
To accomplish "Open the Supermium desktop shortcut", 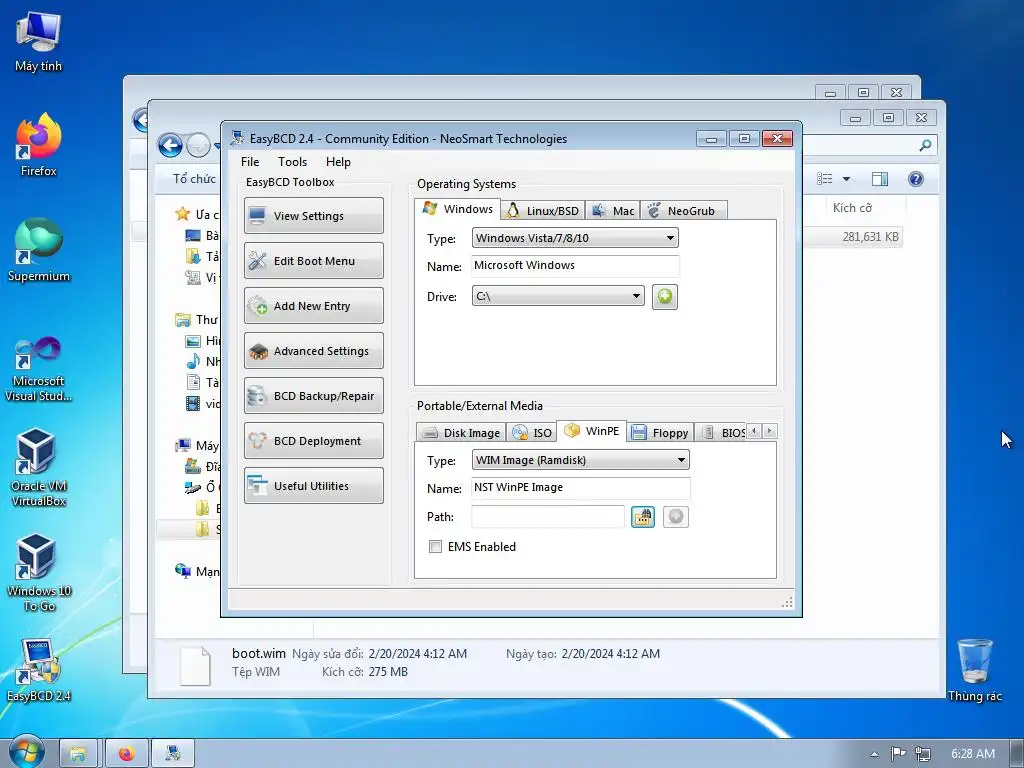I will click(x=39, y=250).
